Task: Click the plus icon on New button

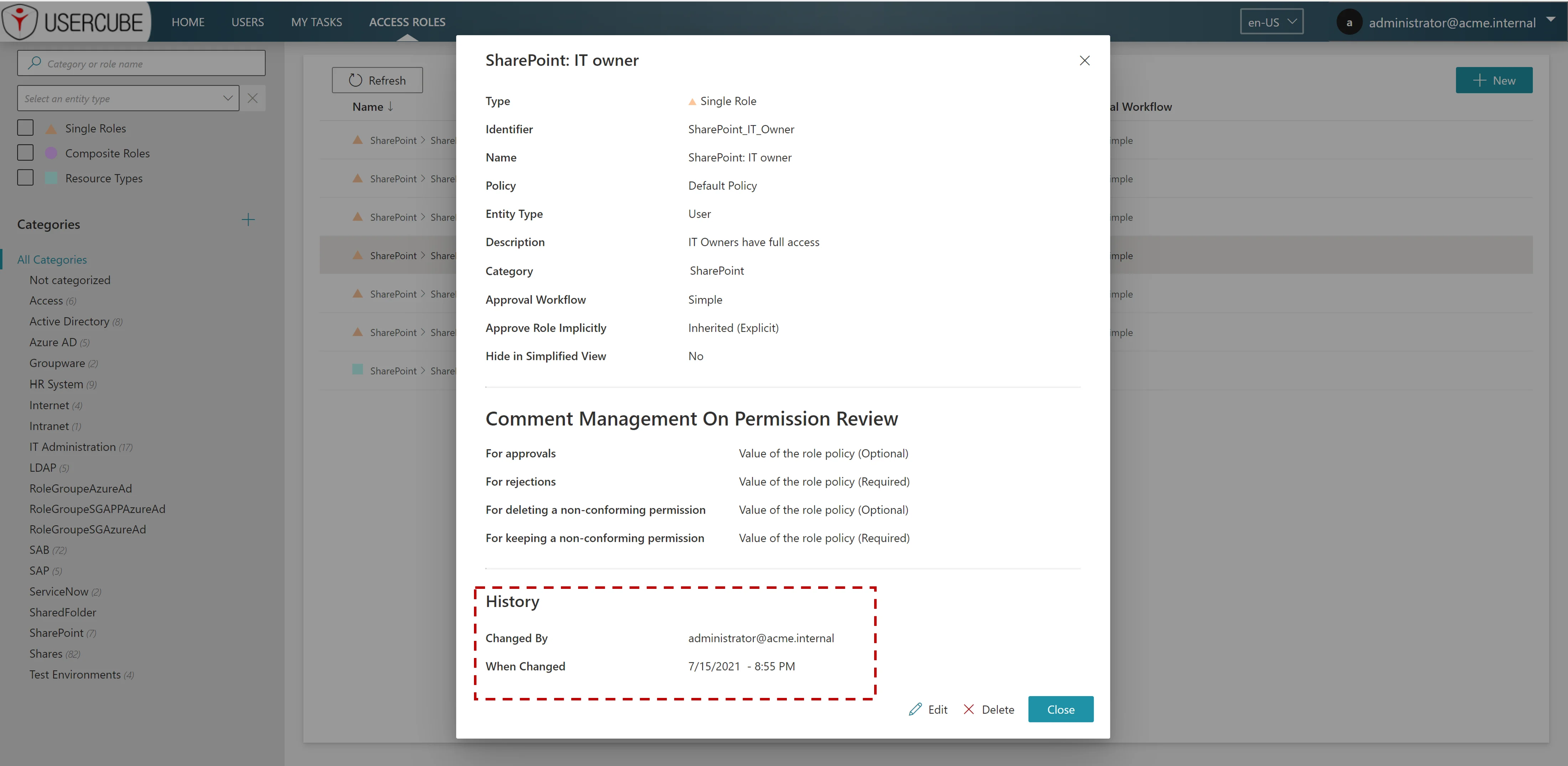Action: 1480,80
